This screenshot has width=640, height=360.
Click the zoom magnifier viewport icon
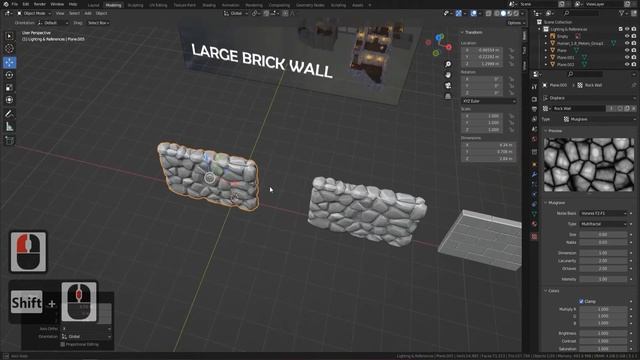(x=448, y=64)
